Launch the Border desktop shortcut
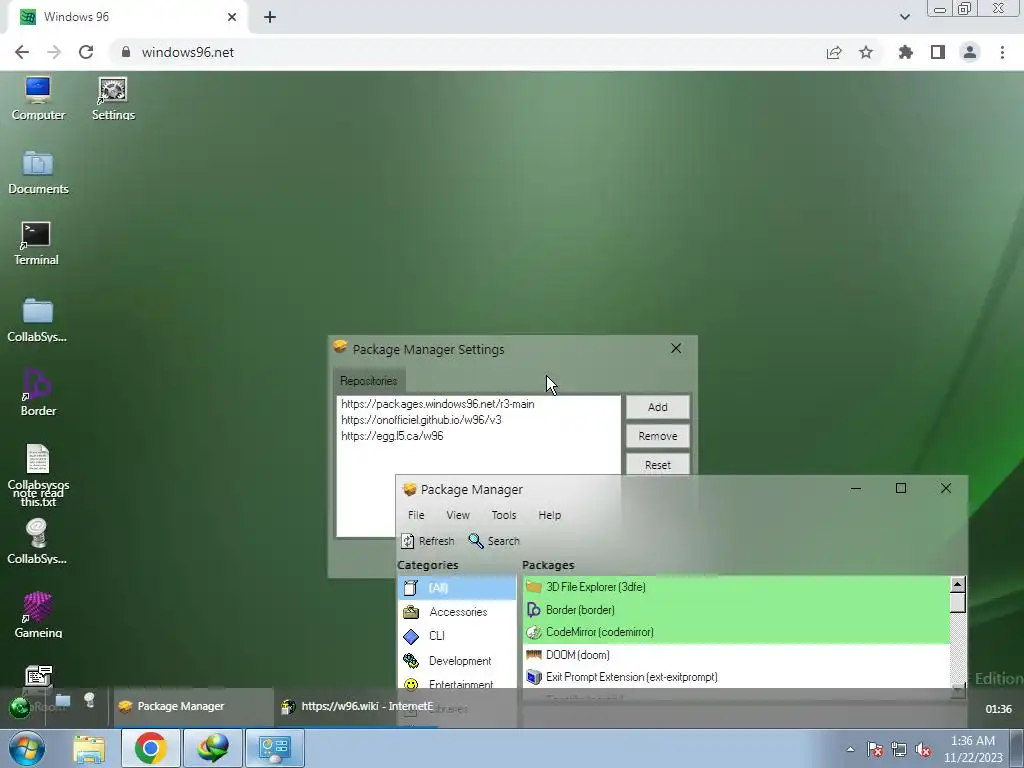 click(x=38, y=392)
